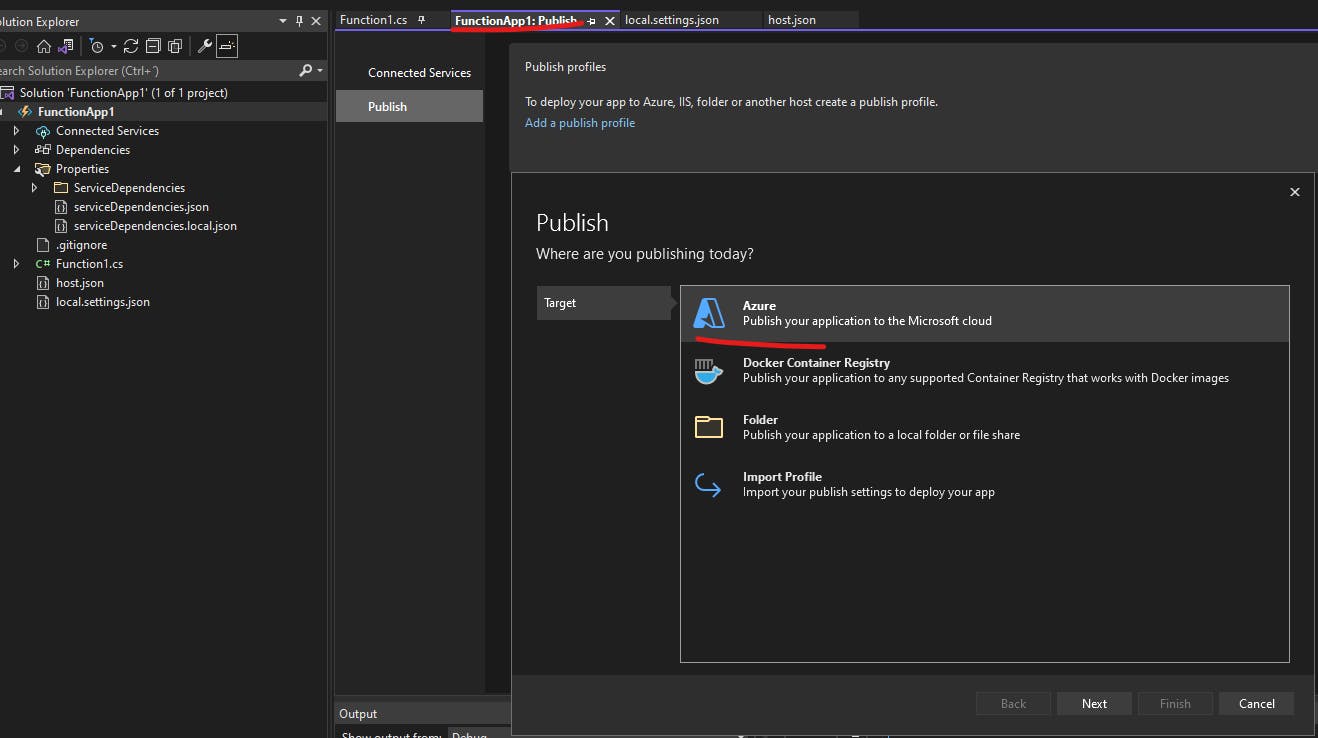Click the Show All Files icon
The height and width of the screenshot is (738, 1318).
pos(175,46)
